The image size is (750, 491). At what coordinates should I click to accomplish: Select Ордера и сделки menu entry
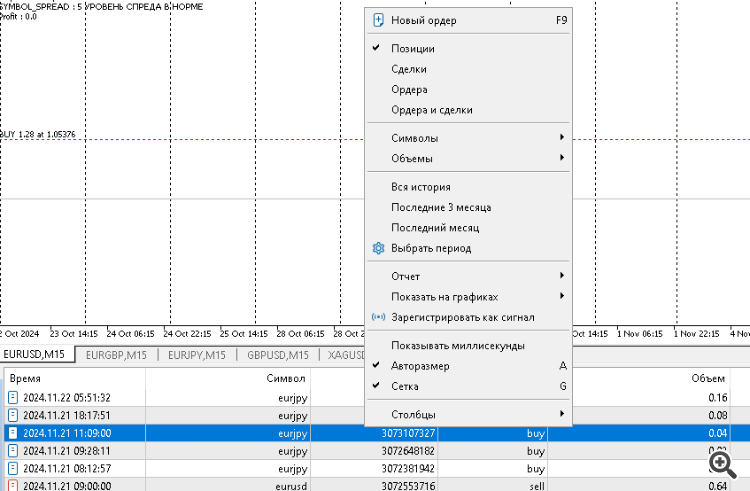click(x=432, y=110)
